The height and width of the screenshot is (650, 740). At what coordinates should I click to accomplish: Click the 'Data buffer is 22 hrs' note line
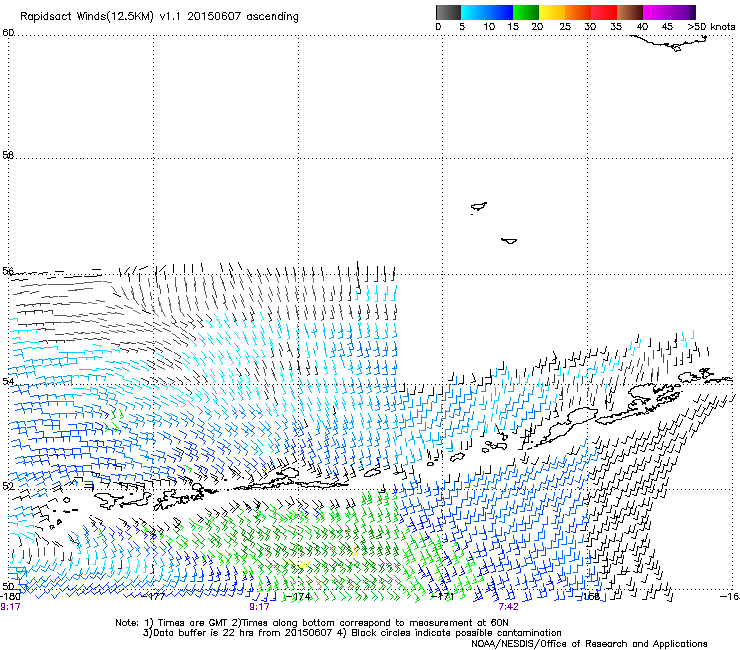click(x=352, y=633)
